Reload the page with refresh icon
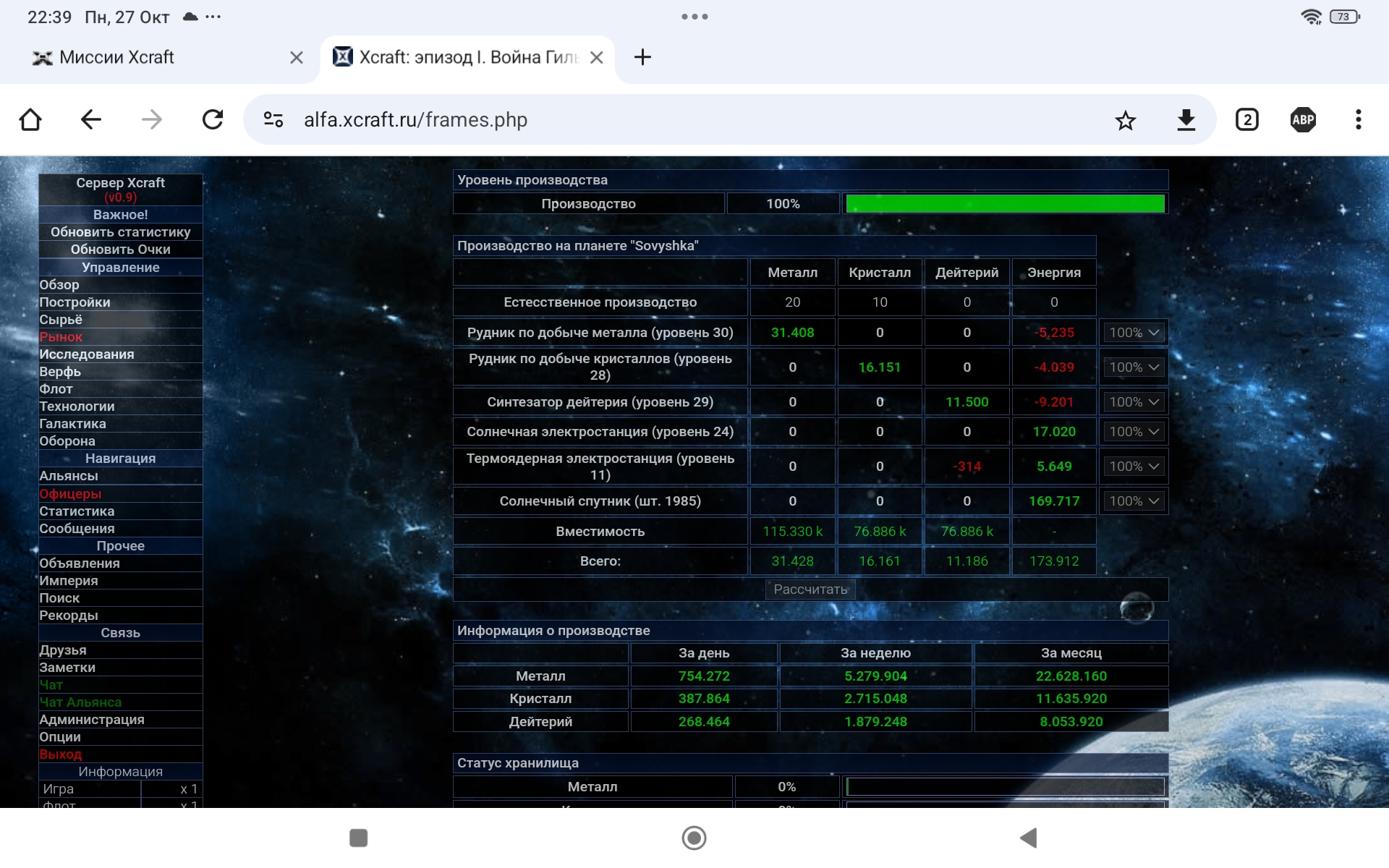 point(213,119)
